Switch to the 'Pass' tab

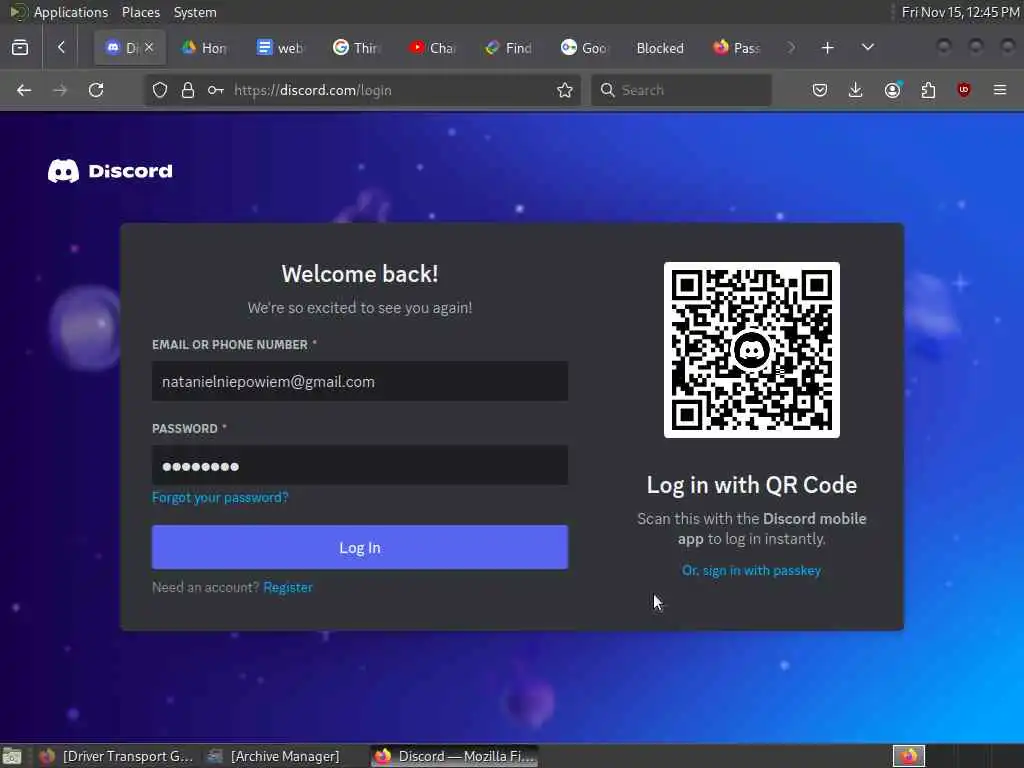[736, 48]
